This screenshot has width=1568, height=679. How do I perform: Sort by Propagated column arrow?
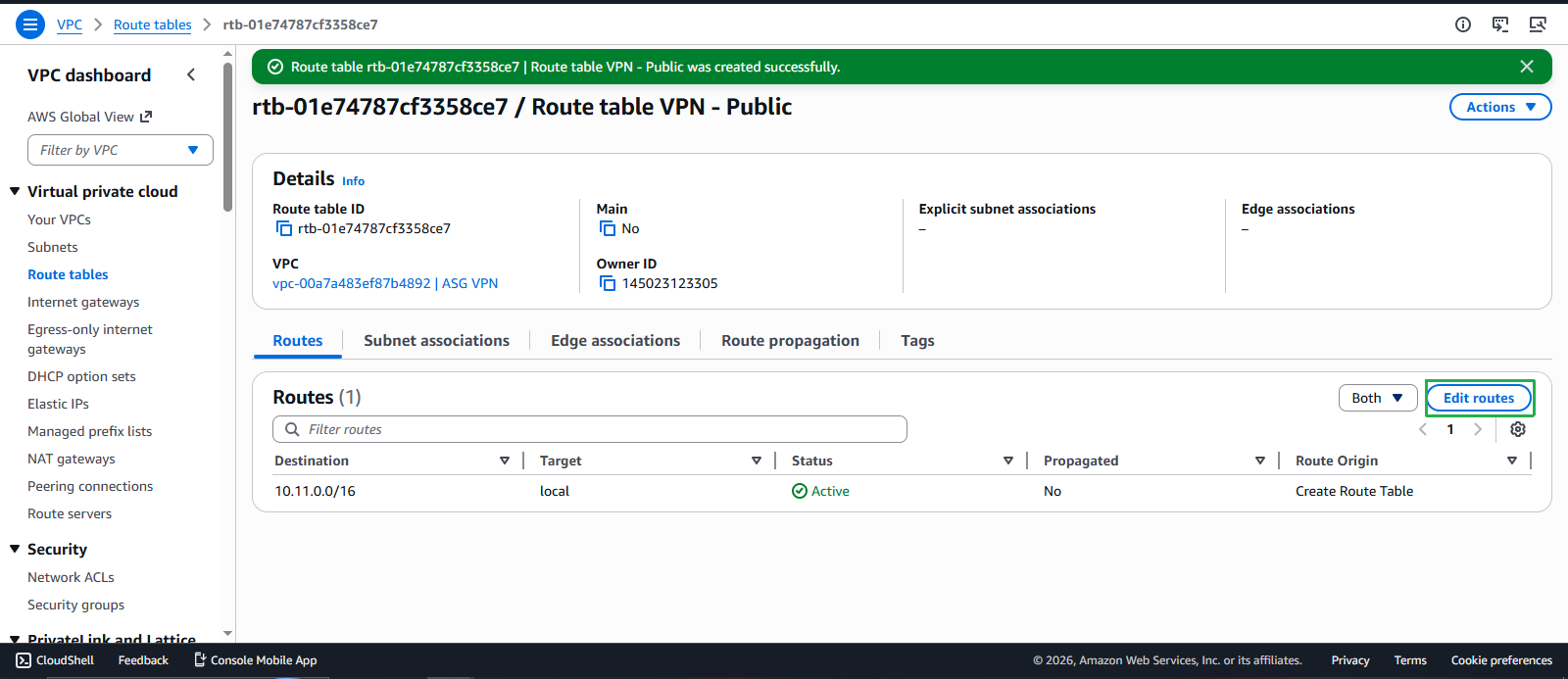coord(1260,461)
